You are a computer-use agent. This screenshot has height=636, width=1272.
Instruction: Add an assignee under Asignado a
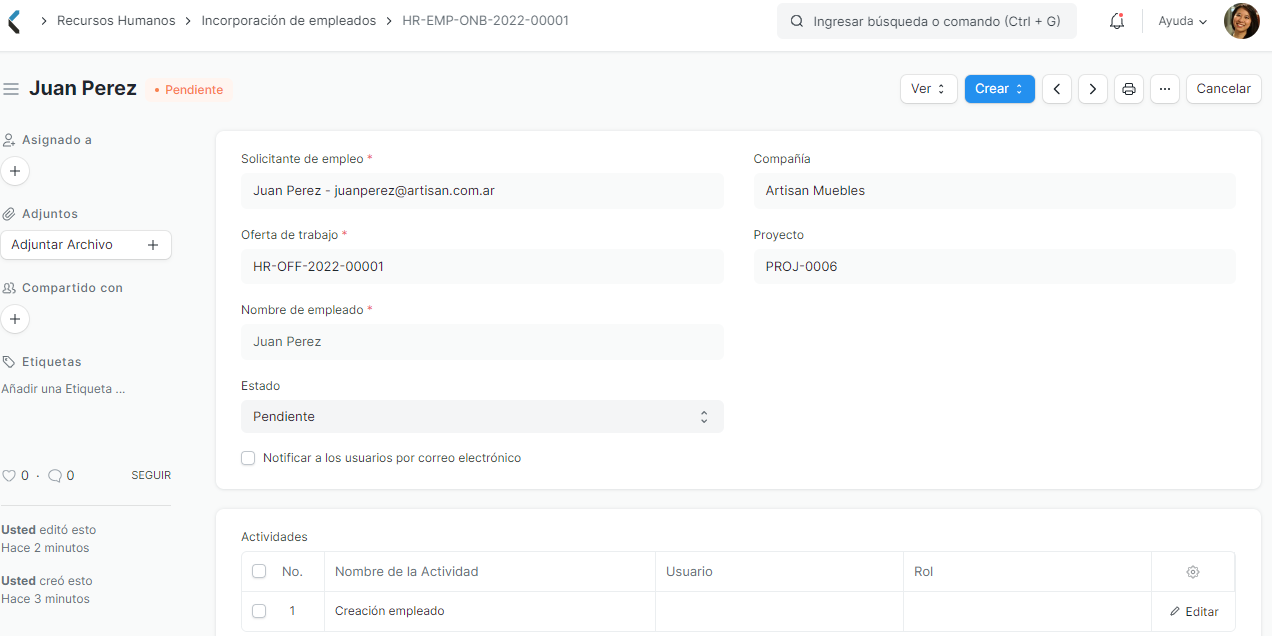15,171
